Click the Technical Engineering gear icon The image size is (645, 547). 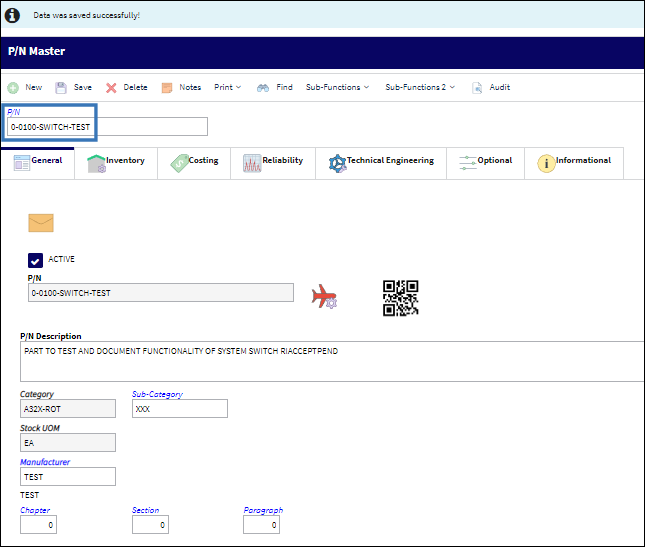pyautogui.click(x=337, y=163)
